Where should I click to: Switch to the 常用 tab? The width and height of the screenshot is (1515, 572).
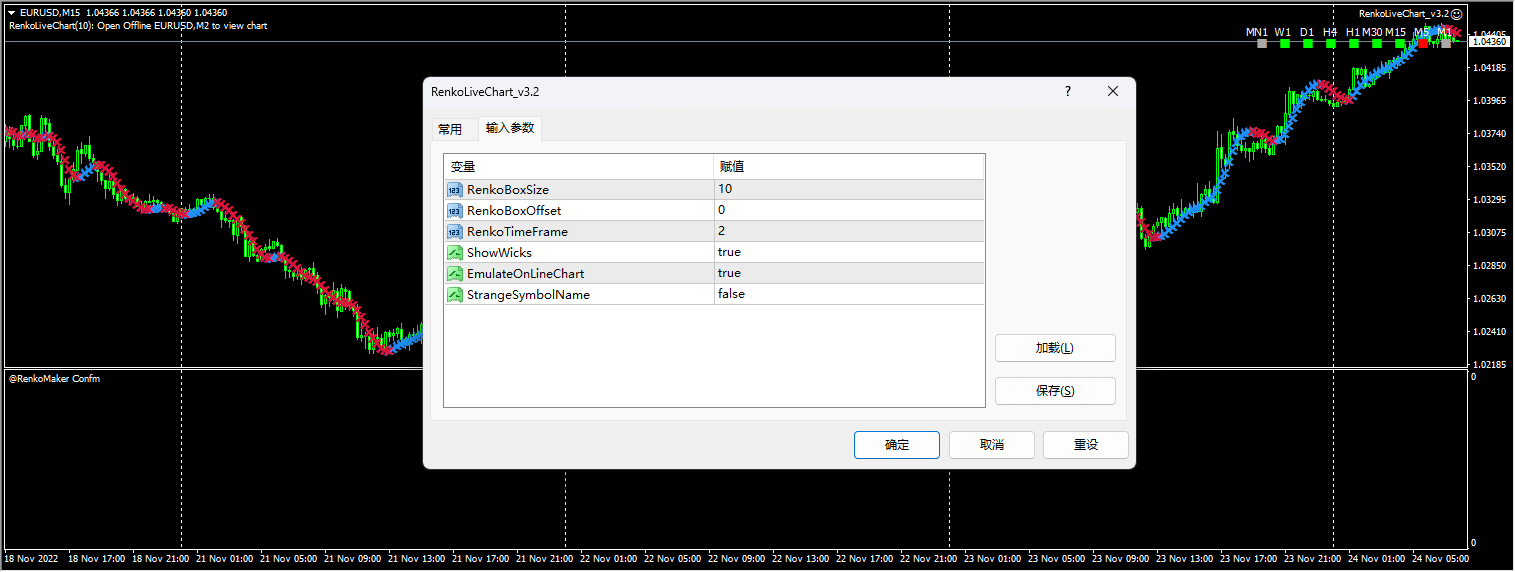450,130
